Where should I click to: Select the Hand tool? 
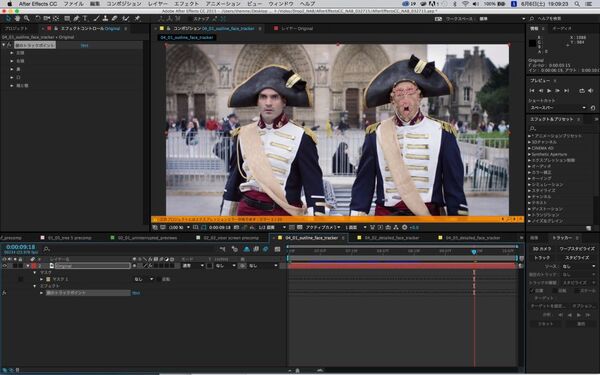pos(17,18)
